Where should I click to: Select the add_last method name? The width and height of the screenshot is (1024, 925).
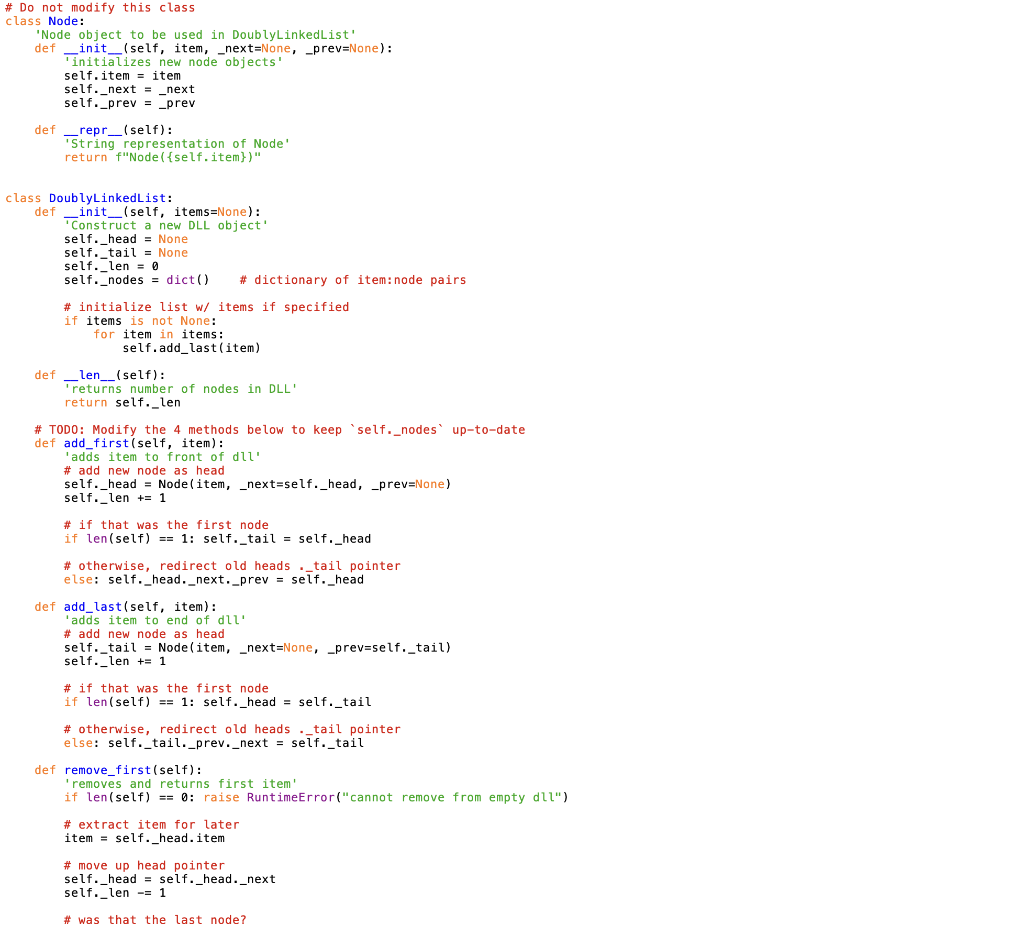[92, 606]
